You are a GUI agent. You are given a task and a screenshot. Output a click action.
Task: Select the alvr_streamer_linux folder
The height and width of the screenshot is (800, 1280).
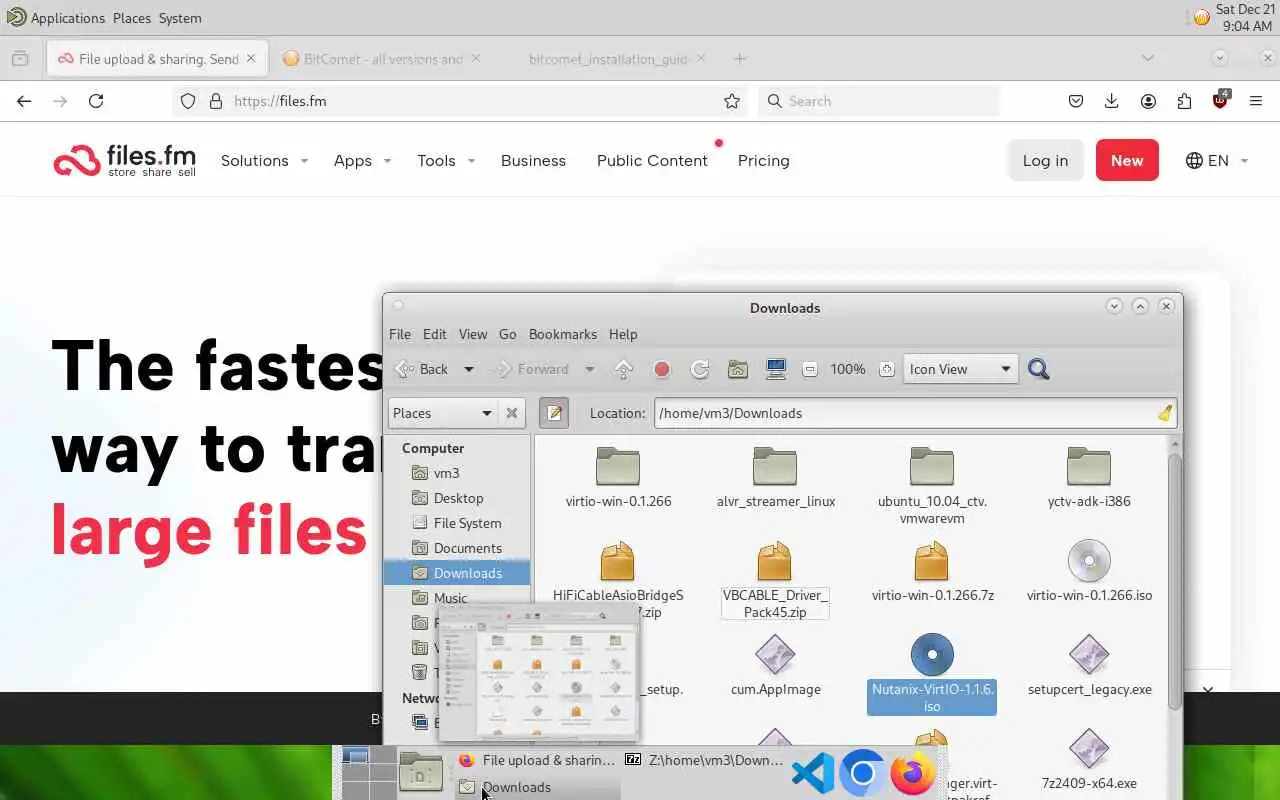point(775,478)
